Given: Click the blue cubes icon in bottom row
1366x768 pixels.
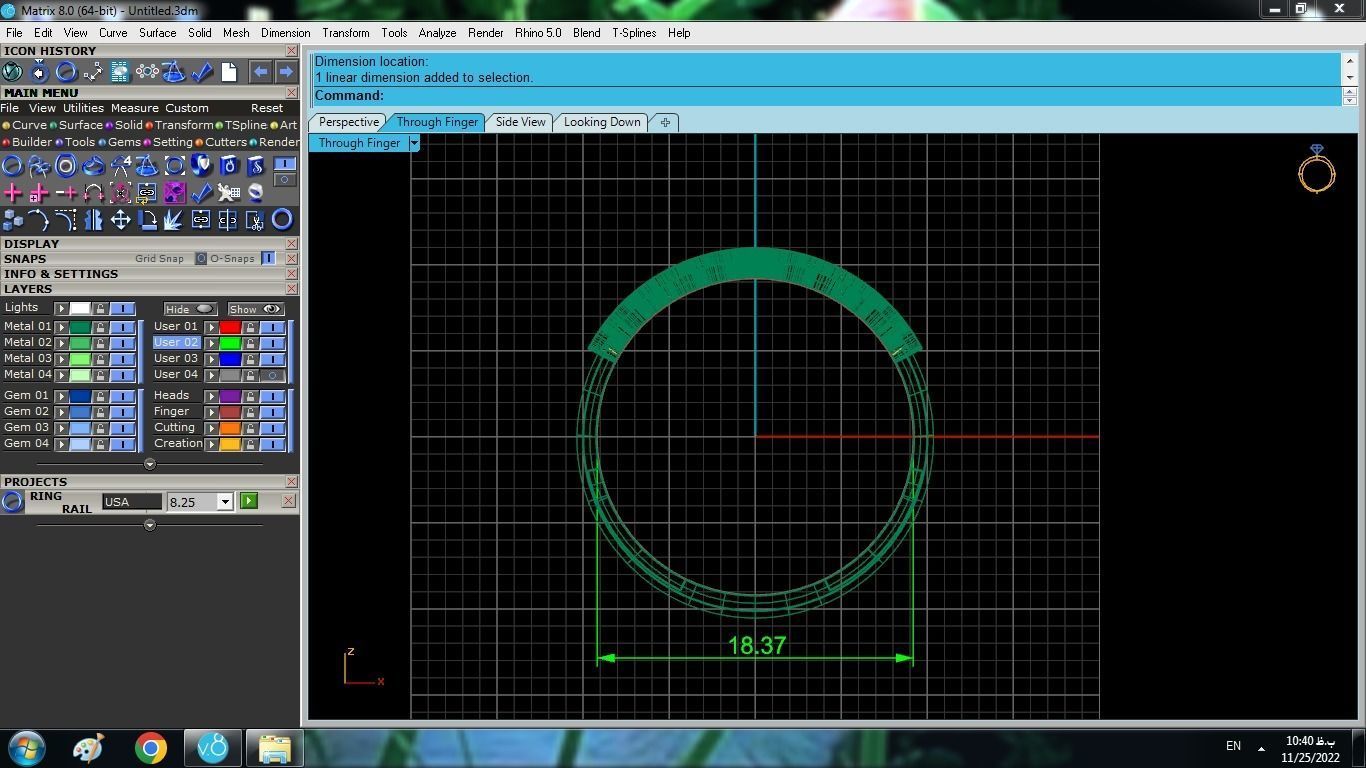Looking at the screenshot, I should (x=12, y=220).
